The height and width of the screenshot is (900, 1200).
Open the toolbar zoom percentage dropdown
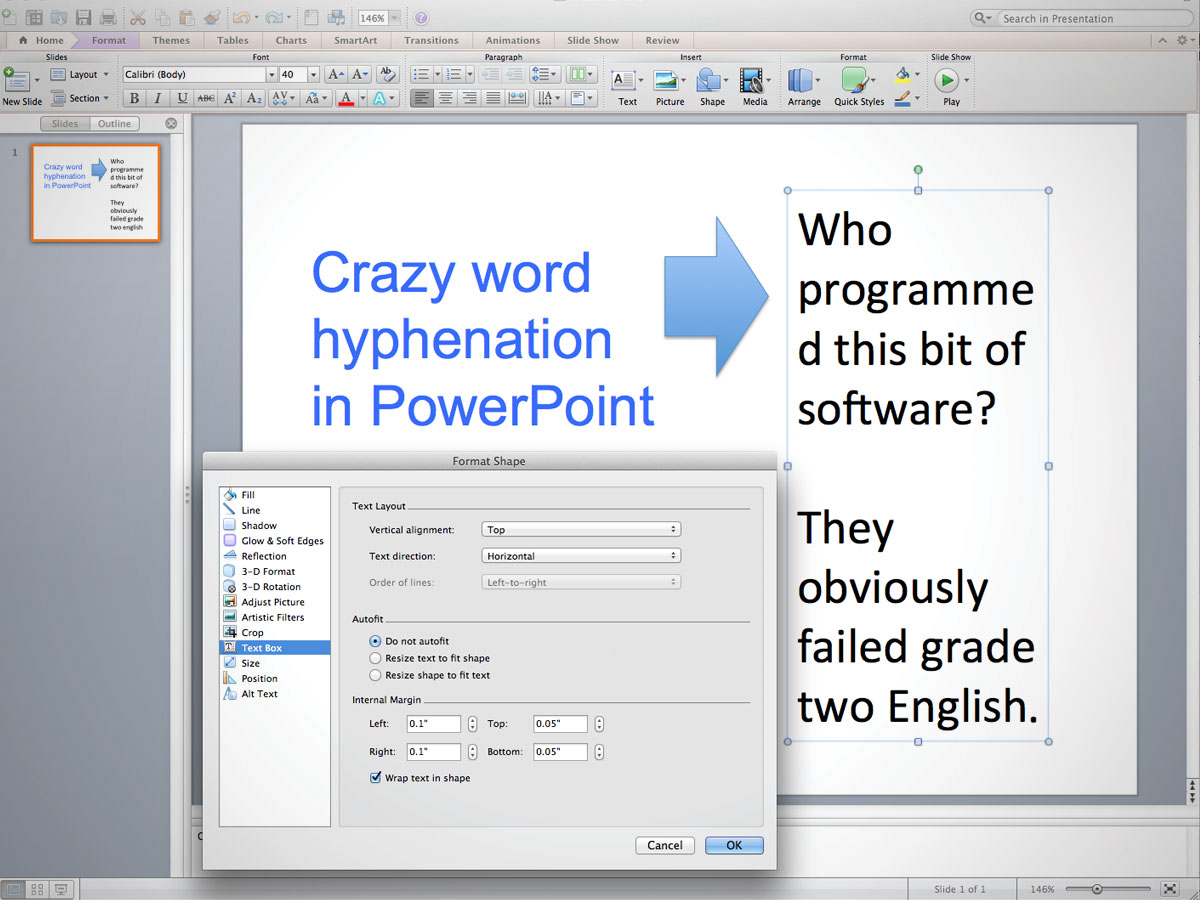tap(396, 18)
